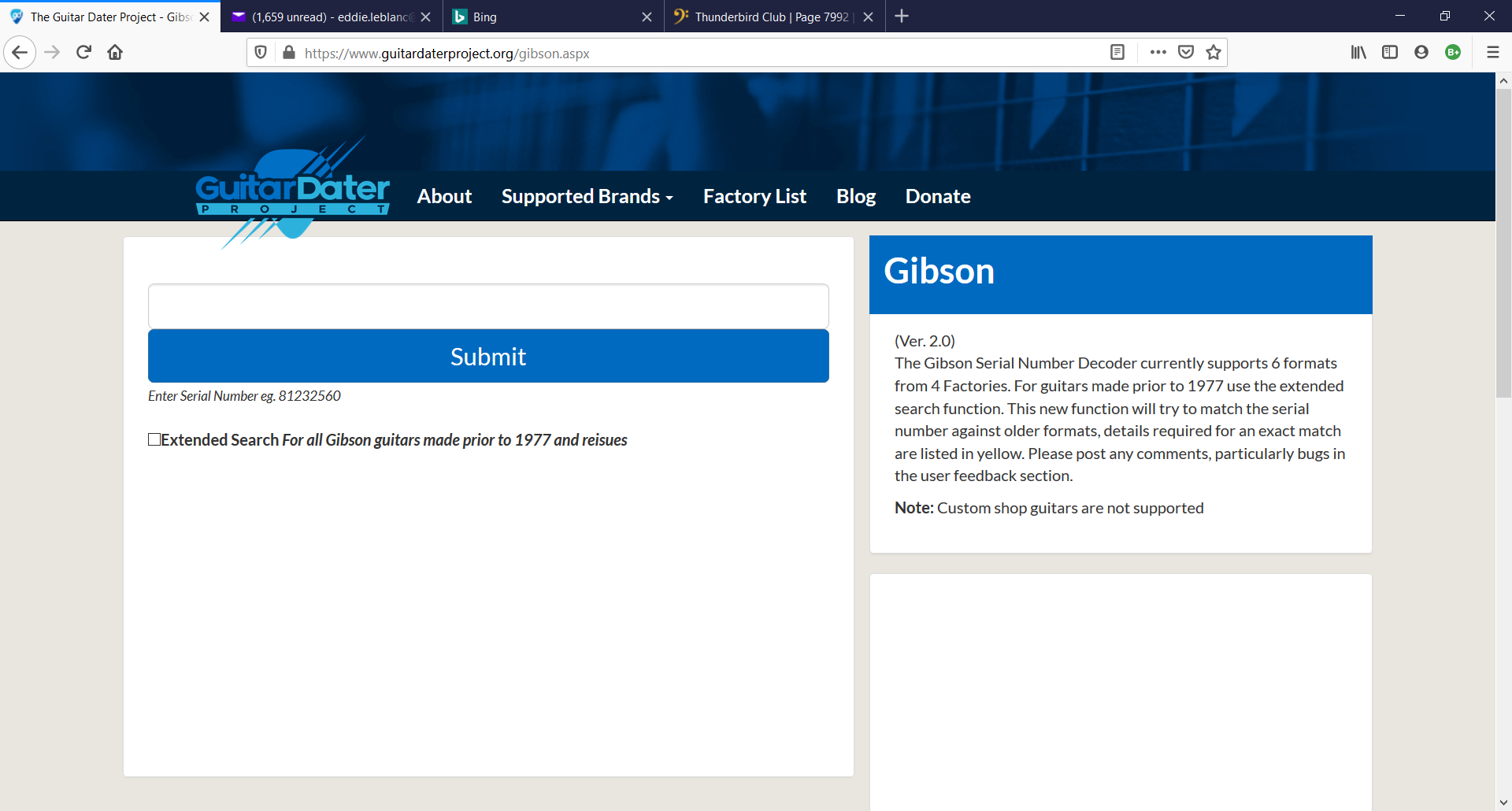The image size is (1512, 811).
Task: Switch to the Thunderbird Club tab
Action: pyautogui.click(x=774, y=17)
